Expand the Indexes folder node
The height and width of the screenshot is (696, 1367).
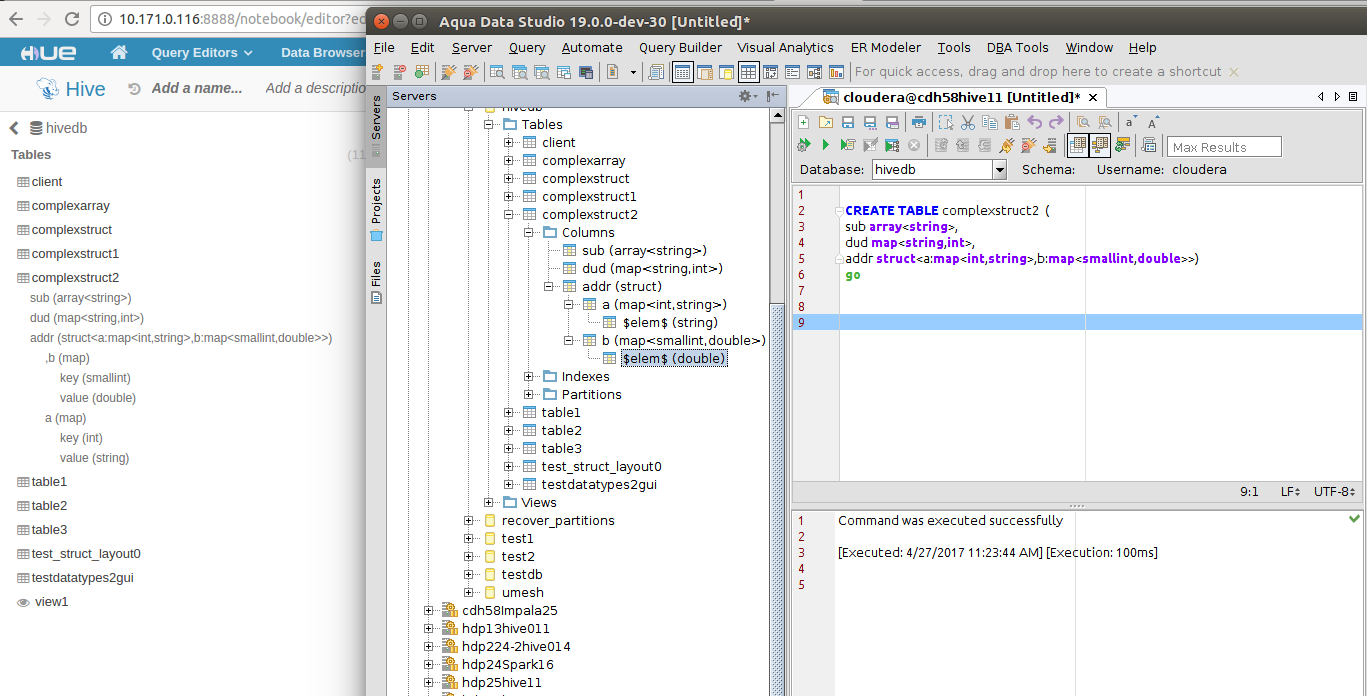tap(529, 377)
